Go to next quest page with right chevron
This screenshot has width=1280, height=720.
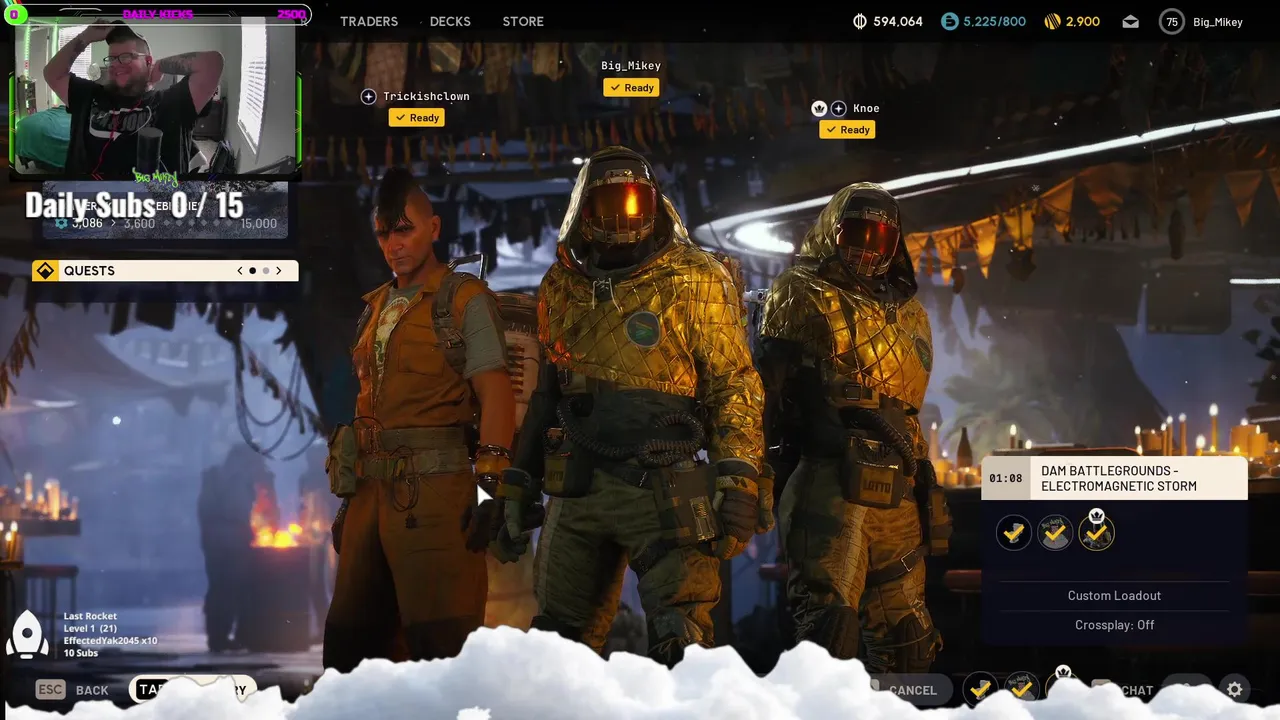pyautogui.click(x=279, y=271)
